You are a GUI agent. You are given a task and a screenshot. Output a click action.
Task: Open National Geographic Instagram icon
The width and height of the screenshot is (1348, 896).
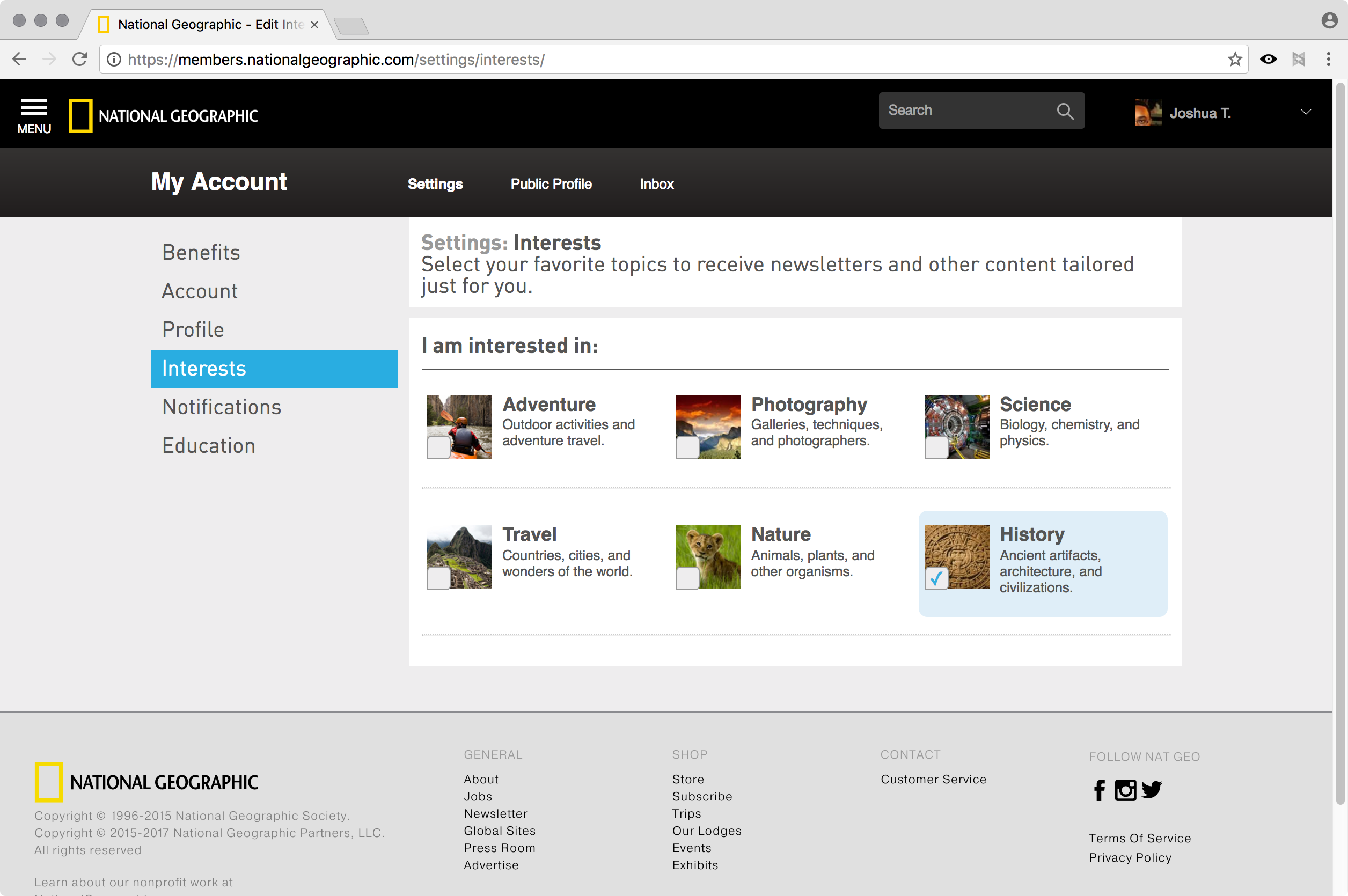1125,790
